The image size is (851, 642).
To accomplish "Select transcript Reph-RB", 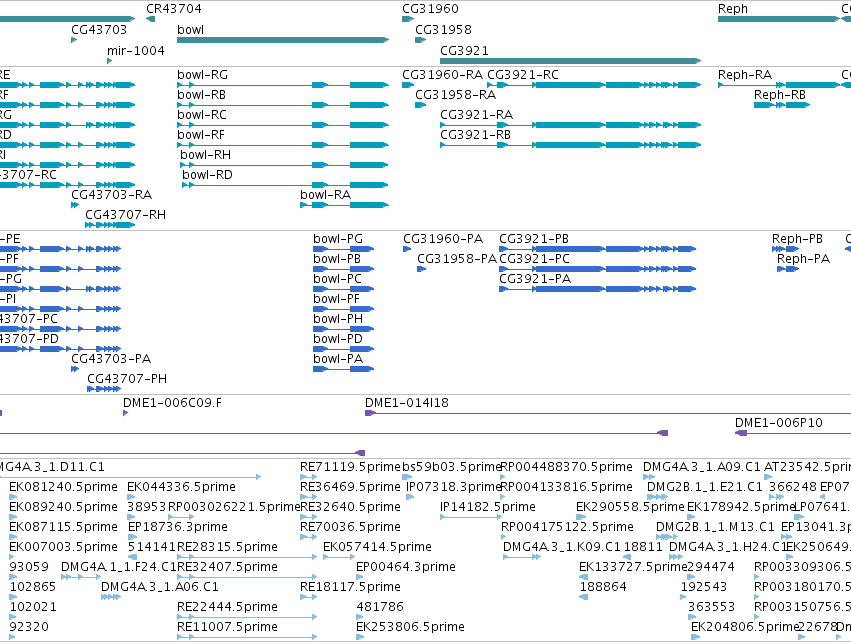I will click(x=782, y=105).
